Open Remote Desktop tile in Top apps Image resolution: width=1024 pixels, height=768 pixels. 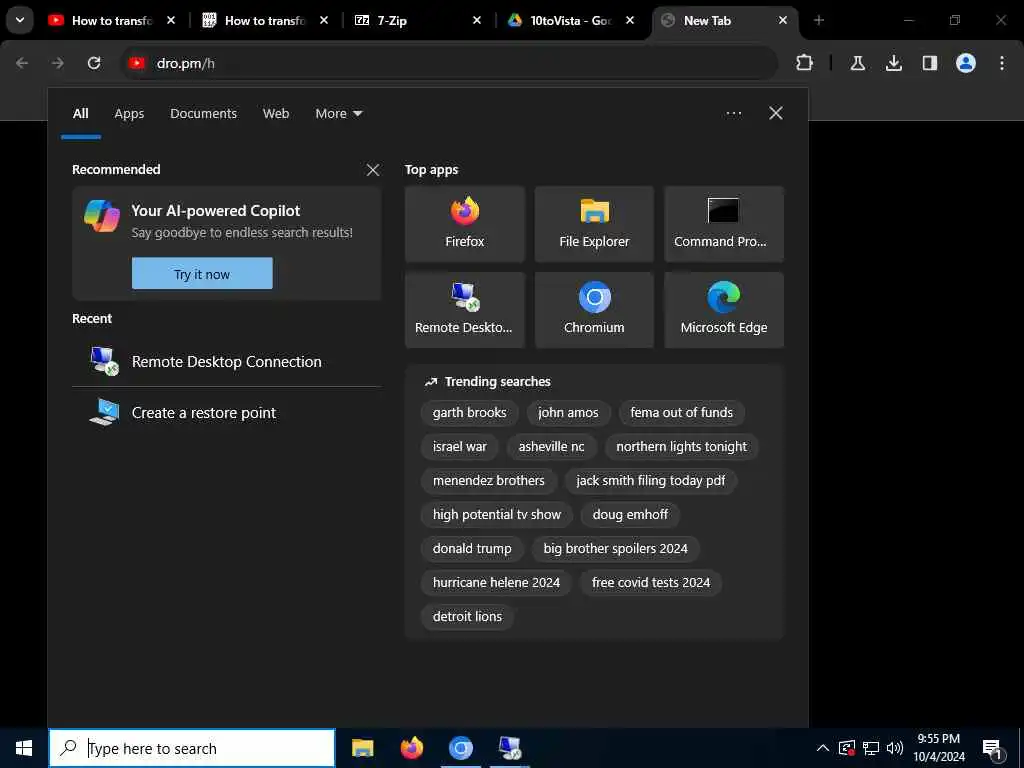[x=464, y=310]
